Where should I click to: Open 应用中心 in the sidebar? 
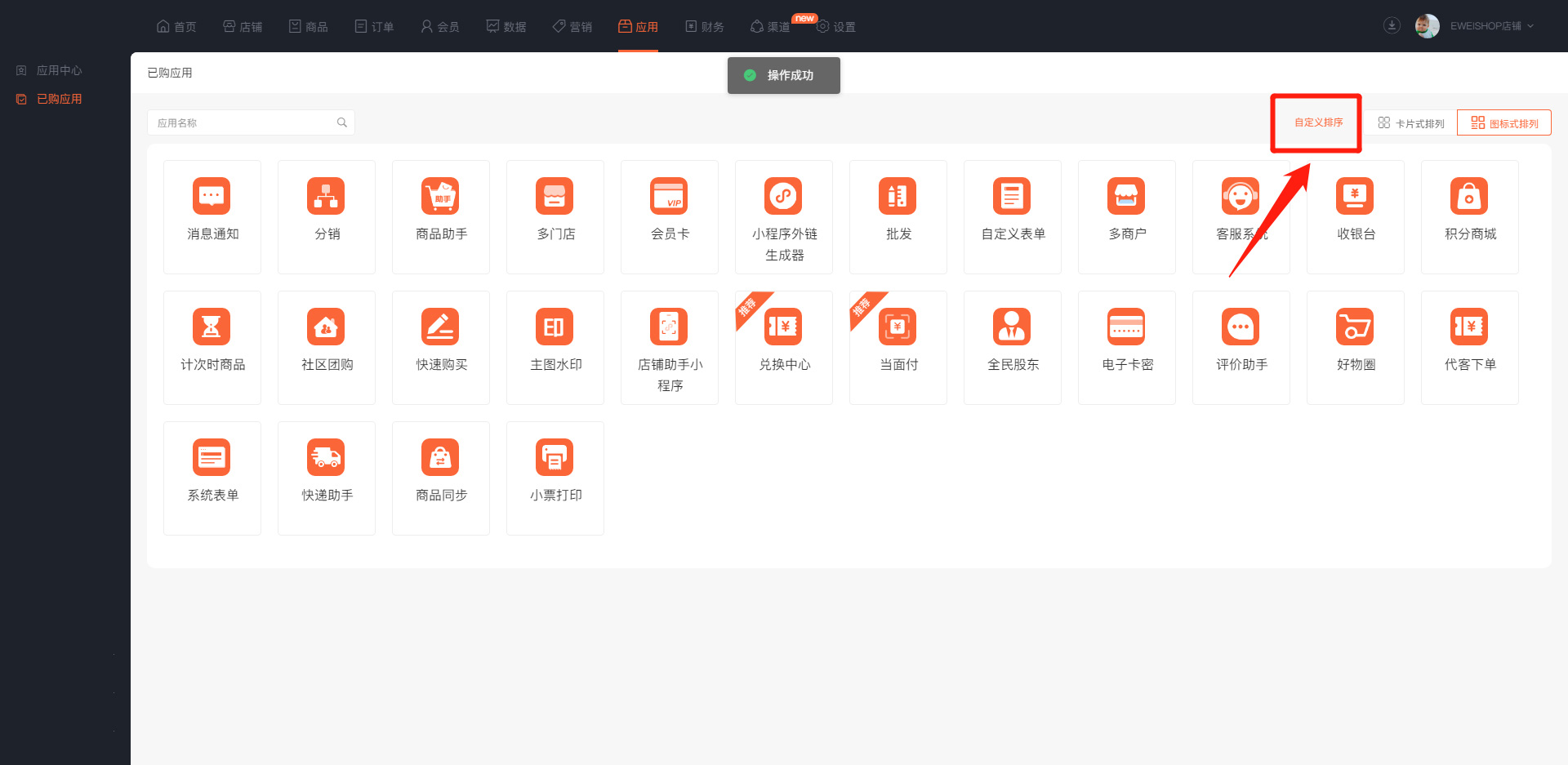point(59,71)
